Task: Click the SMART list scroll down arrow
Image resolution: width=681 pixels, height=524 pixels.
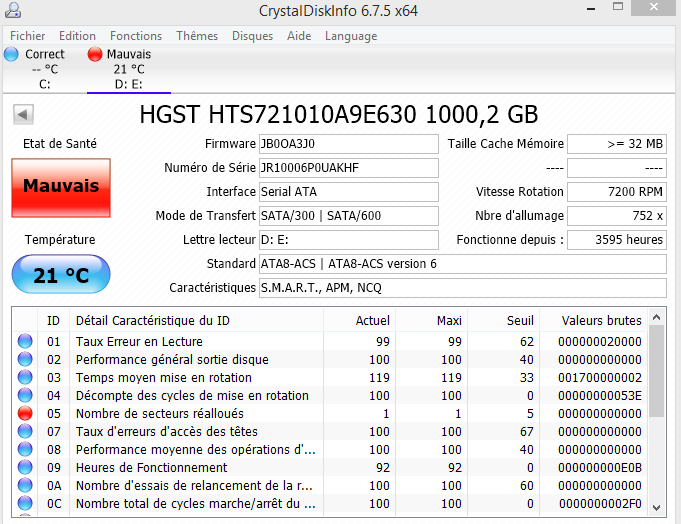Action: click(657, 507)
